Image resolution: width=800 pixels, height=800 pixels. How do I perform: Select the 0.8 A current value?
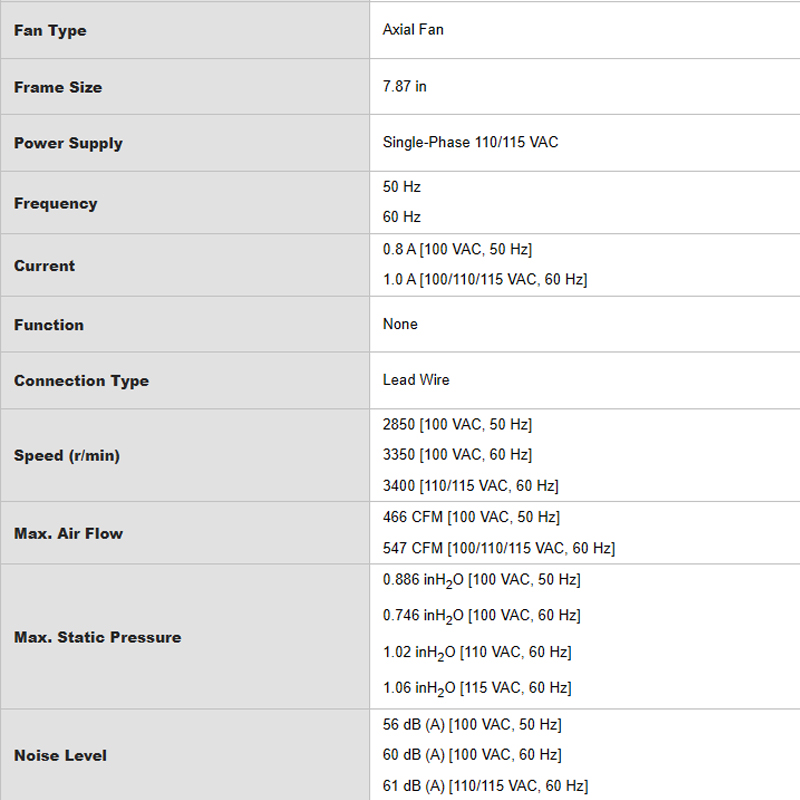[457, 249]
